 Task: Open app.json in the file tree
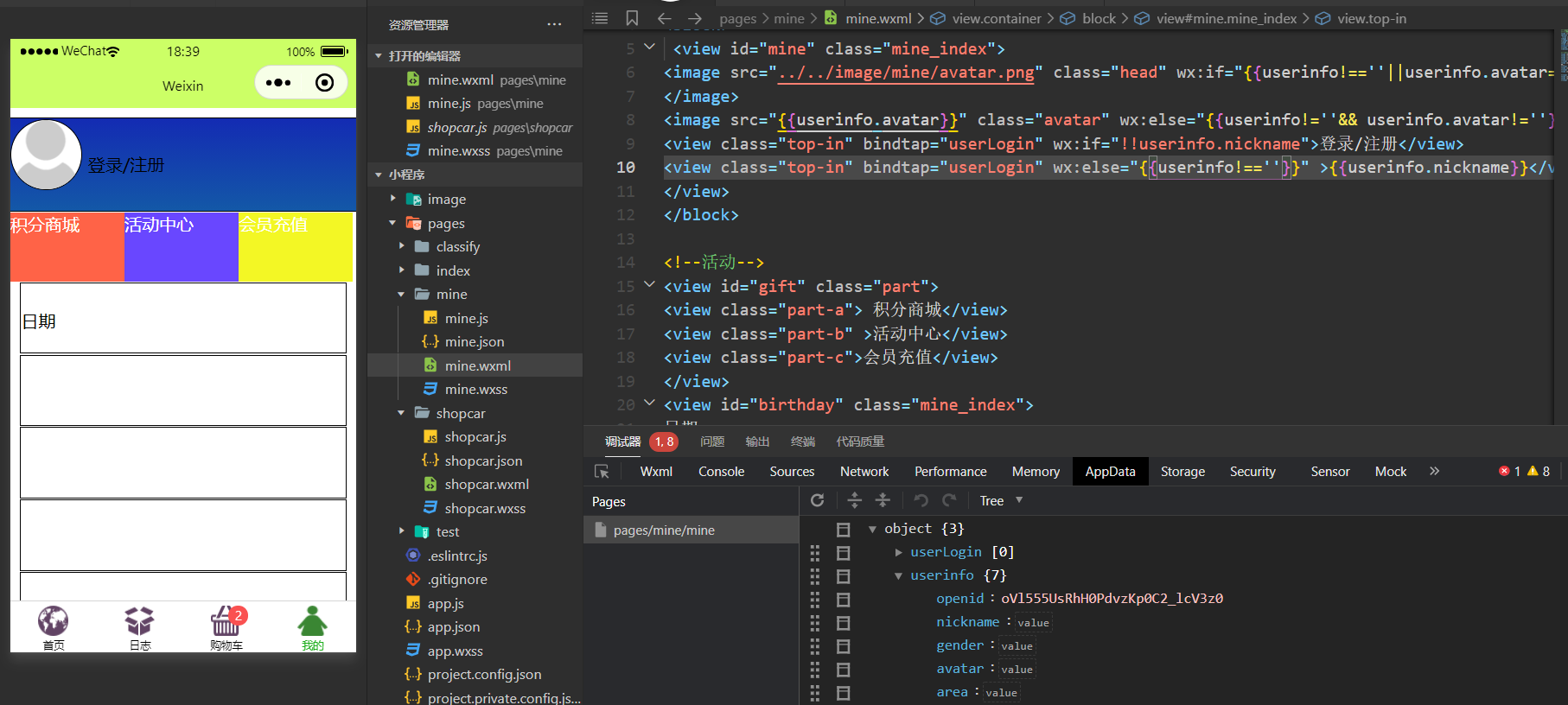[x=475, y=627]
